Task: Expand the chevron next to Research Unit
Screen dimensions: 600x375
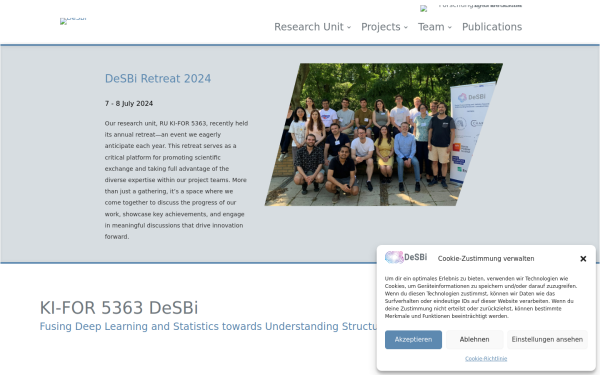Action: pos(349,28)
